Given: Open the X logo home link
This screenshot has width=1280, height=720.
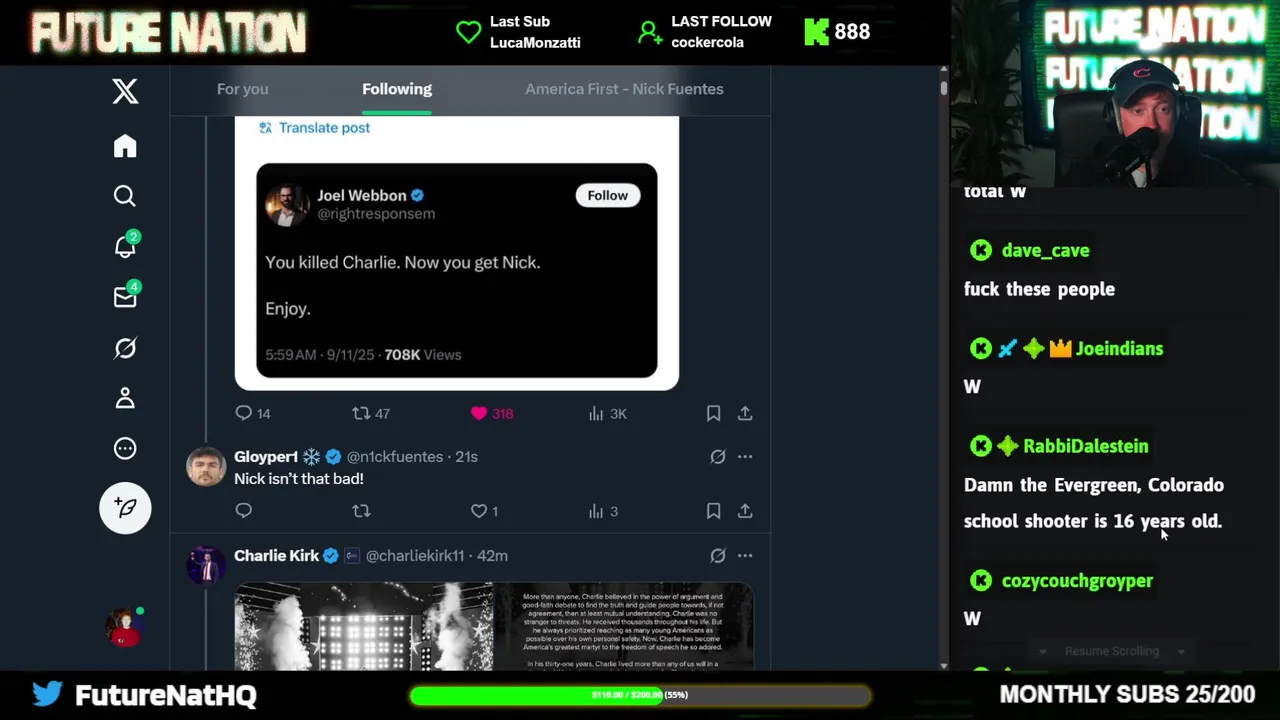Looking at the screenshot, I should pos(125,91).
